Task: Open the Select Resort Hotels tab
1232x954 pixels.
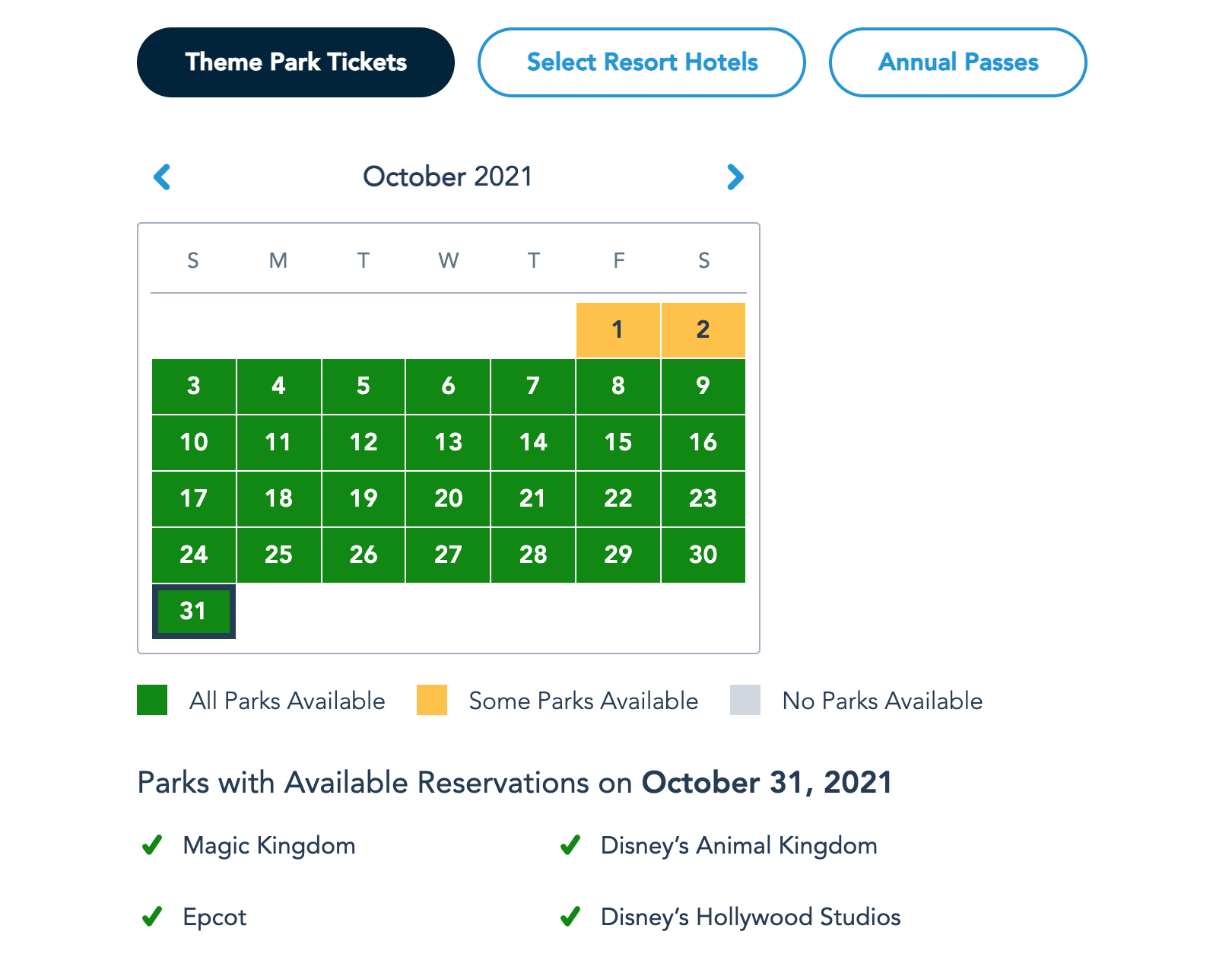Action: tap(642, 62)
